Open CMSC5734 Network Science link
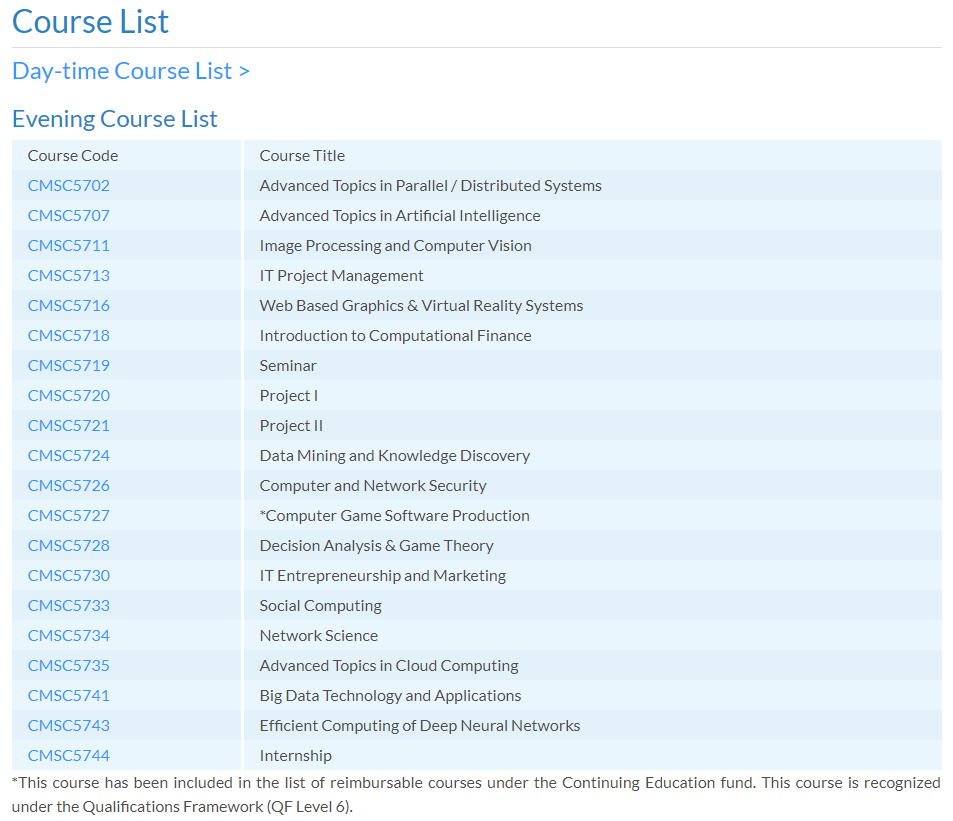This screenshot has height=821, width=953. 69,635
